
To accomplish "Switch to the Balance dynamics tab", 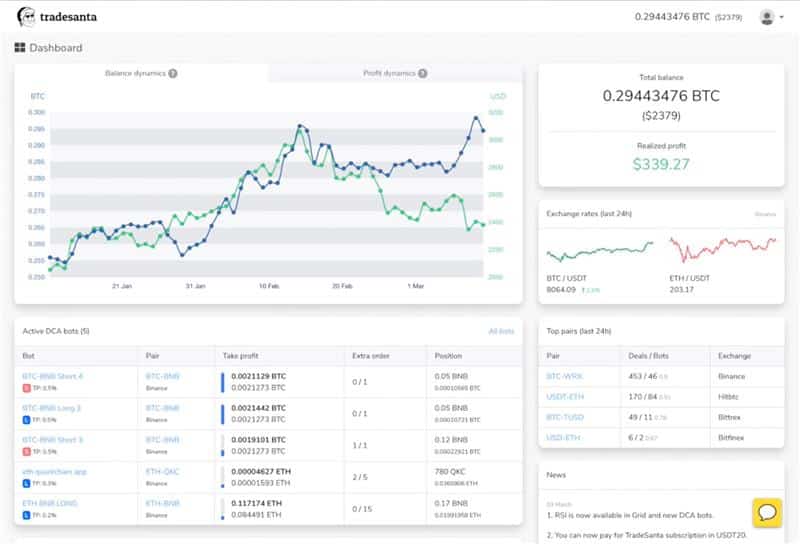I will coord(141,73).
